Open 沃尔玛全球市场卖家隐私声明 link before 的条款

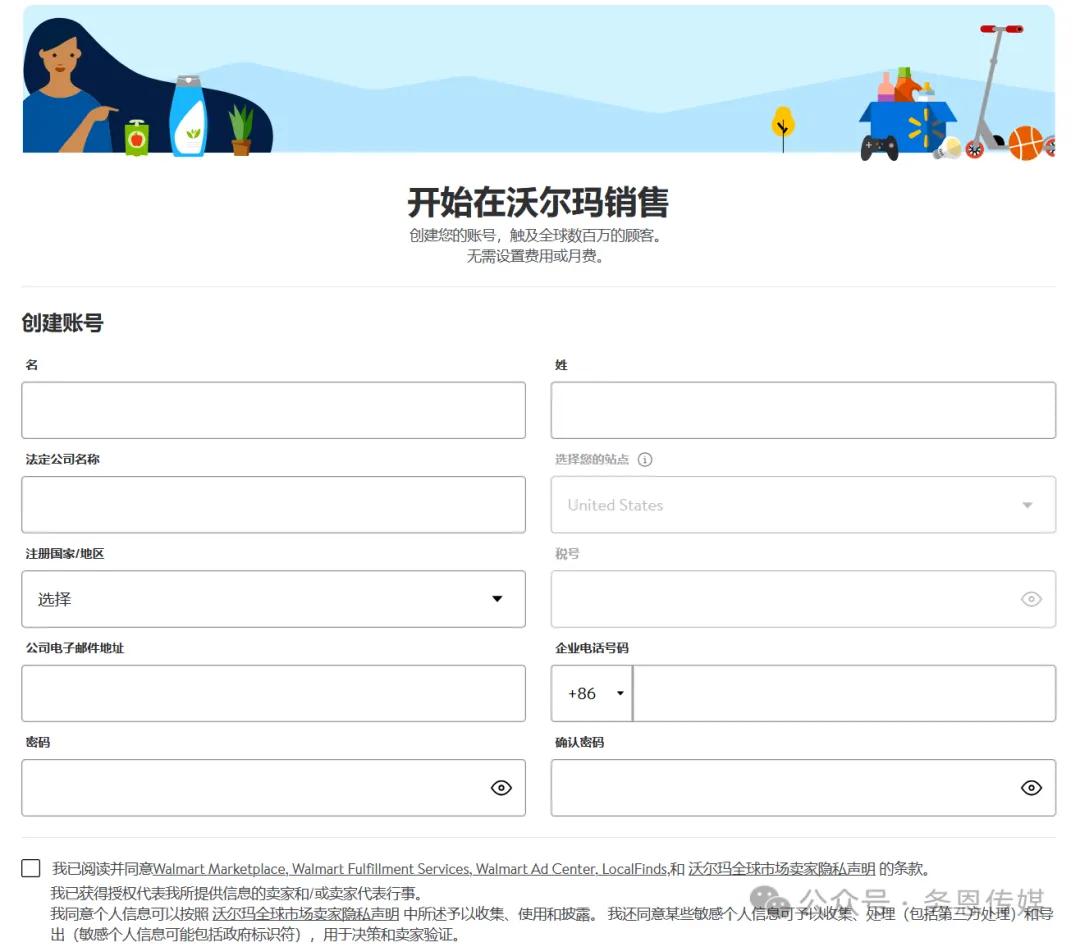click(x=782, y=869)
